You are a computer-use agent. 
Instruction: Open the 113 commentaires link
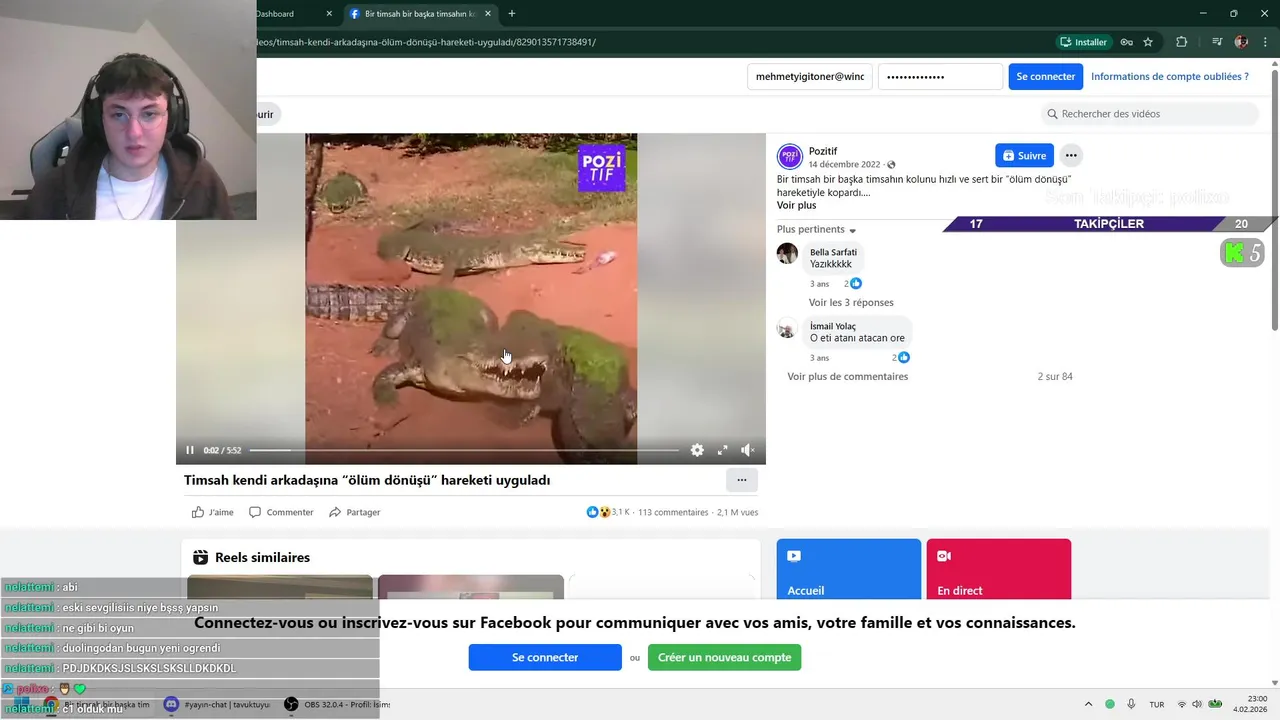673,512
